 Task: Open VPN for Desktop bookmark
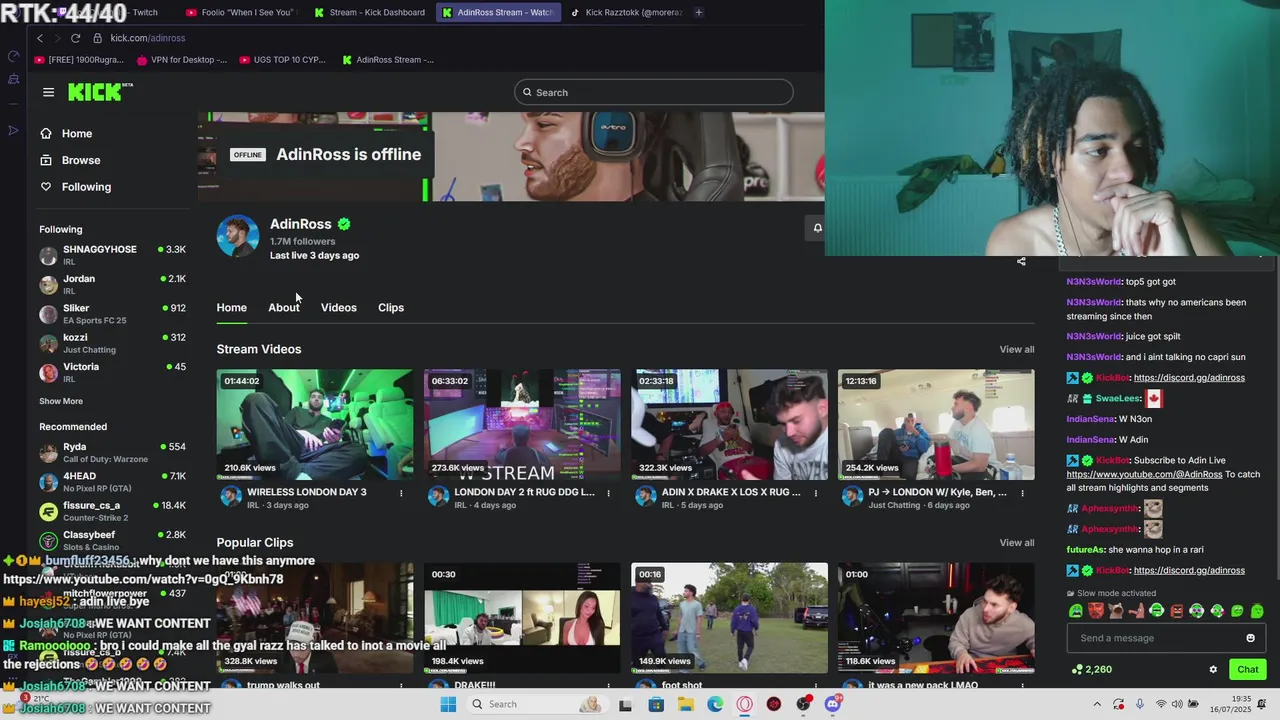(181, 60)
